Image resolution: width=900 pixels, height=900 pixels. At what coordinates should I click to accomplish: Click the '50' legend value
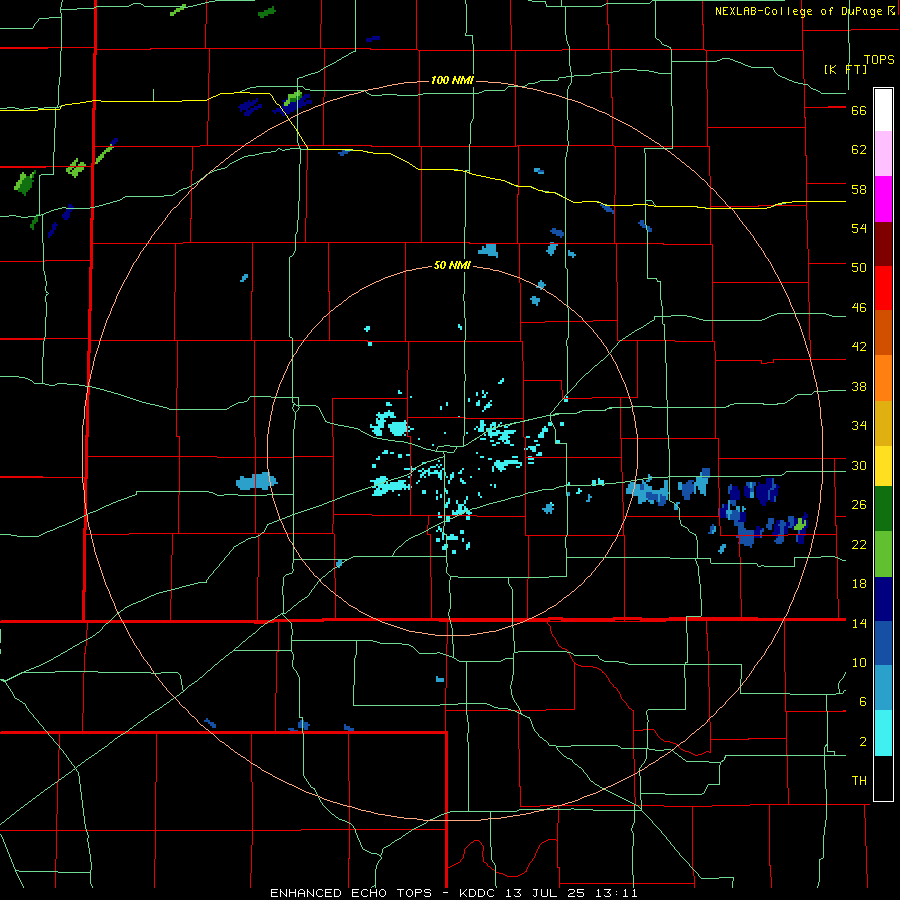(x=859, y=268)
